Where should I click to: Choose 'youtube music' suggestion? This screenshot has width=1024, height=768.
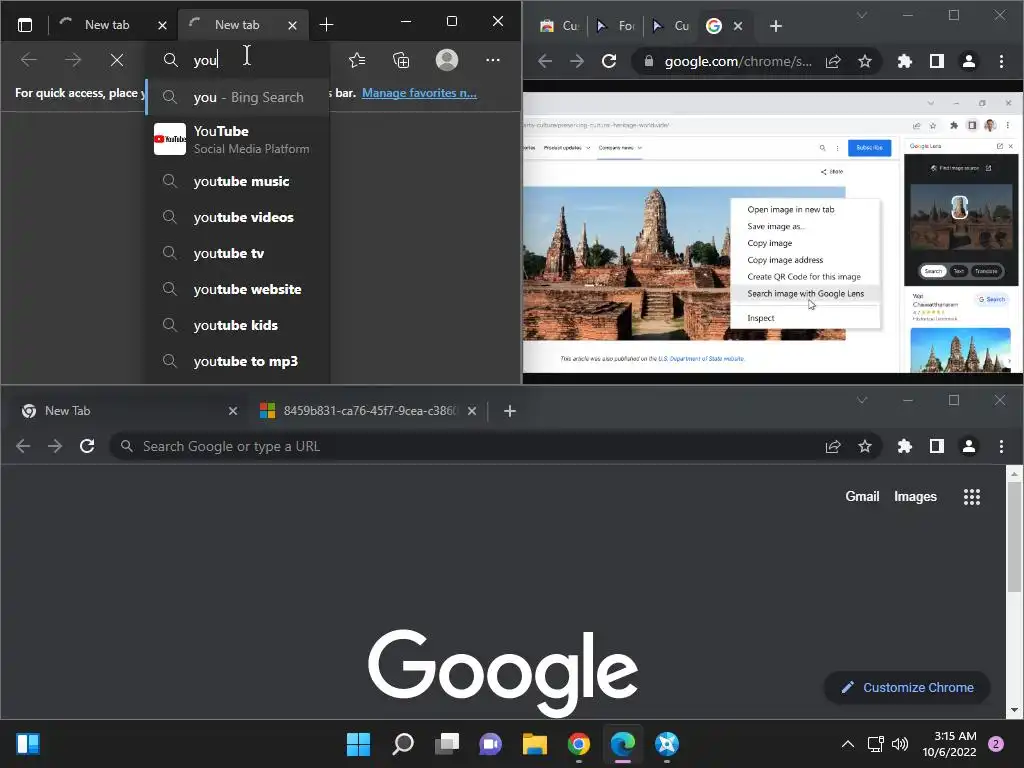pos(239,182)
